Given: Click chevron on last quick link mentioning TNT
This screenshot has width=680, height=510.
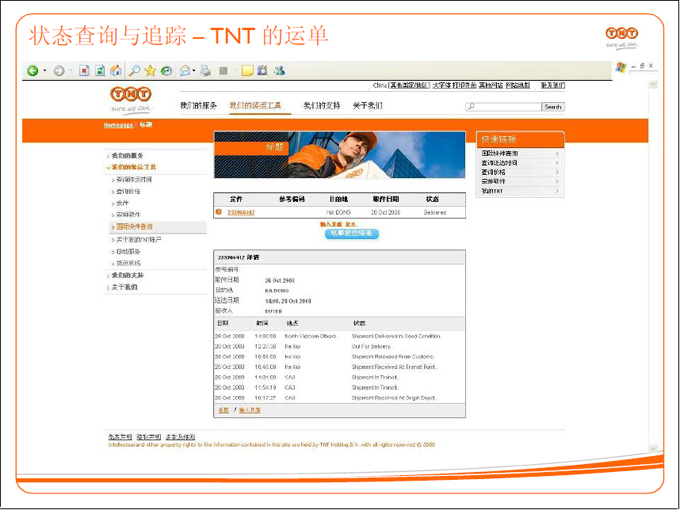Looking at the screenshot, I should (557, 191).
